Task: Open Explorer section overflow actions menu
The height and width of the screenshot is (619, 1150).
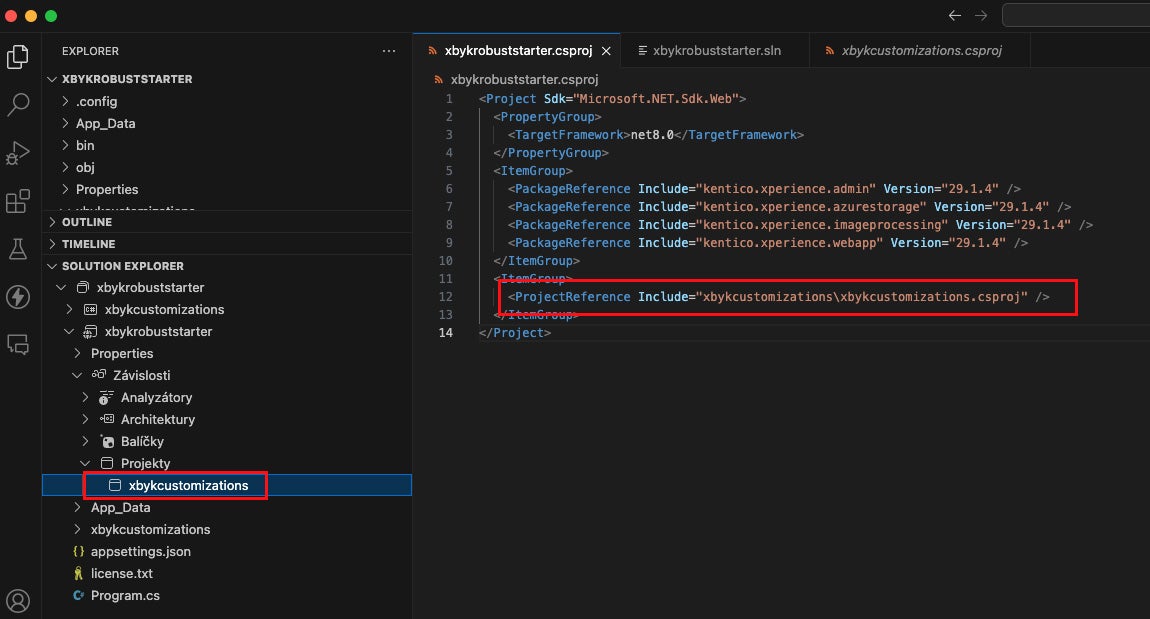Action: tap(389, 50)
